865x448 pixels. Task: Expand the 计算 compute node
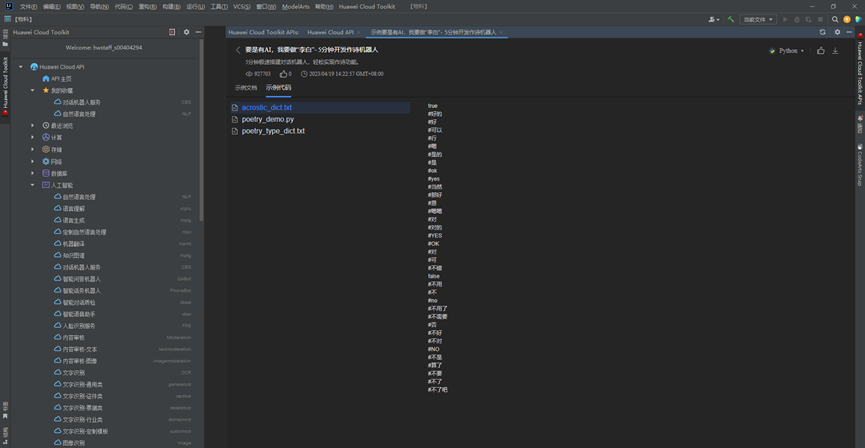point(32,137)
